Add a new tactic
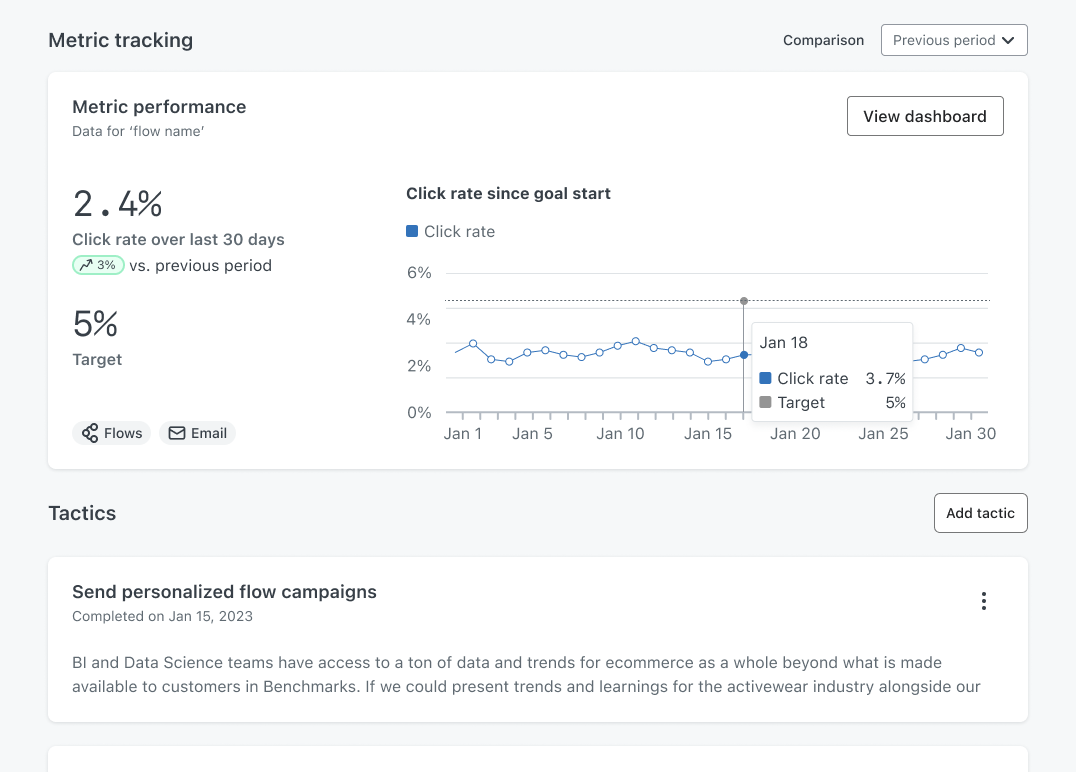The height and width of the screenshot is (772, 1076). [x=980, y=513]
